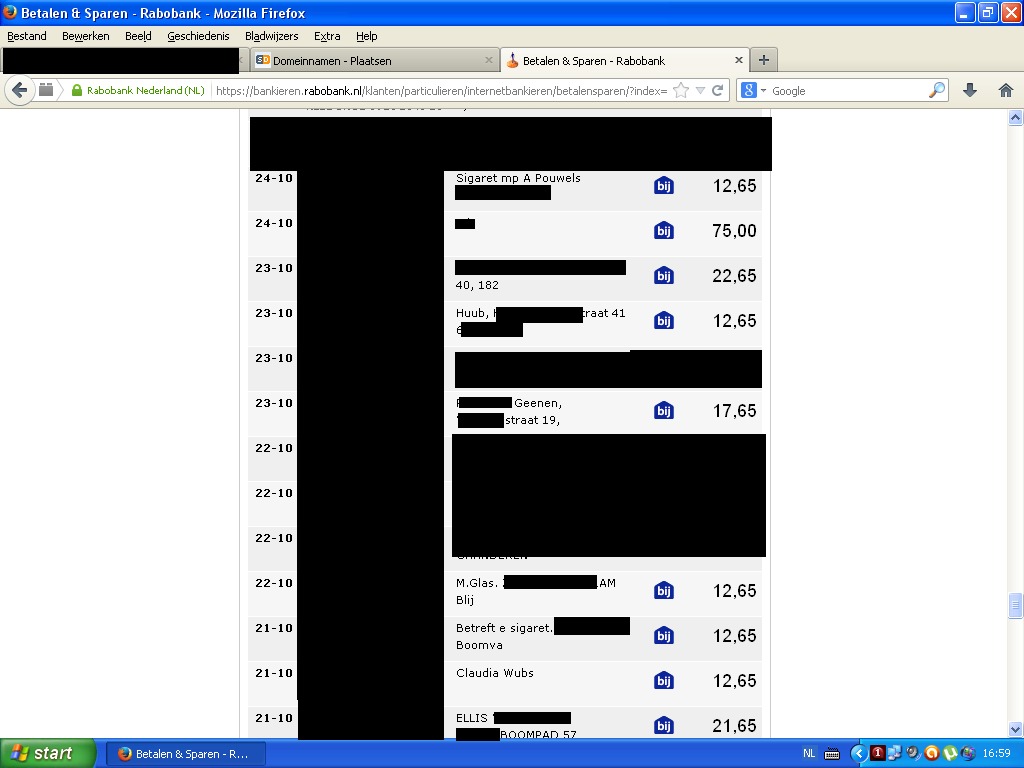Image resolution: width=1024 pixels, height=768 pixels.
Task: Click the bij icon in Claudia Wubs row
Action: coord(664,681)
